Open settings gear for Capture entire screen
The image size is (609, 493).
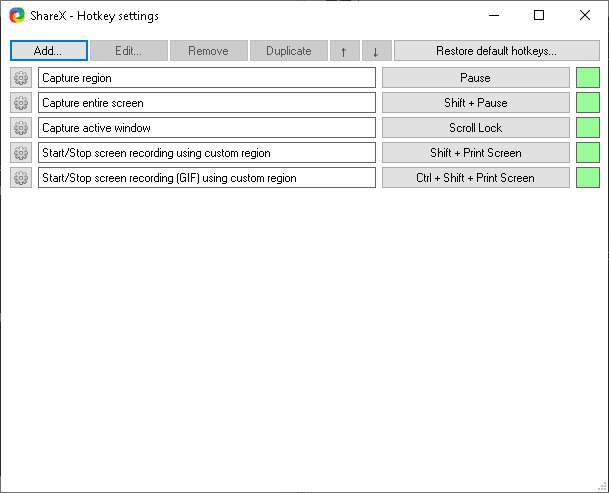pos(21,103)
